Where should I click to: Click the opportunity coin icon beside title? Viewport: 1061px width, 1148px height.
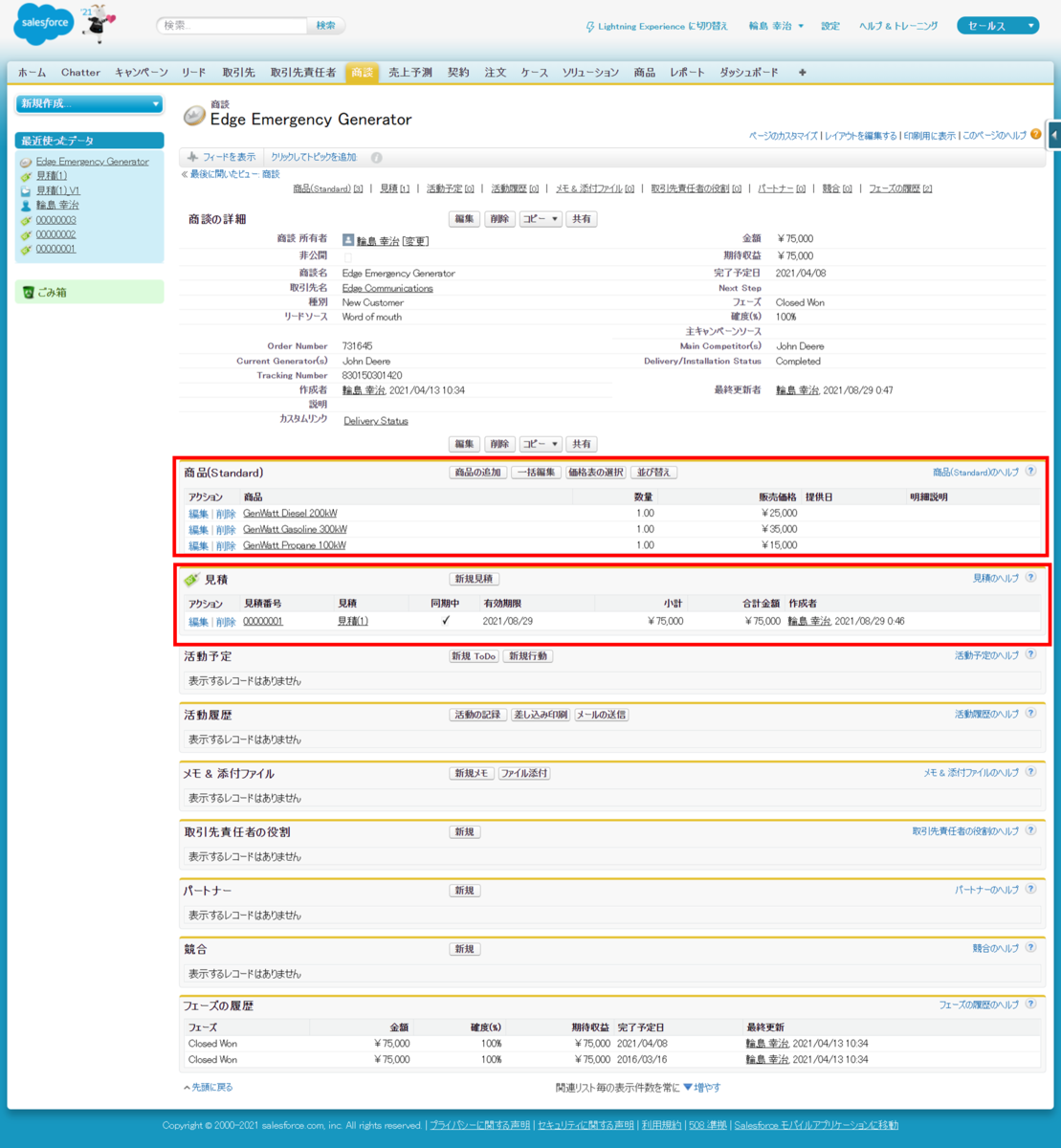(194, 115)
